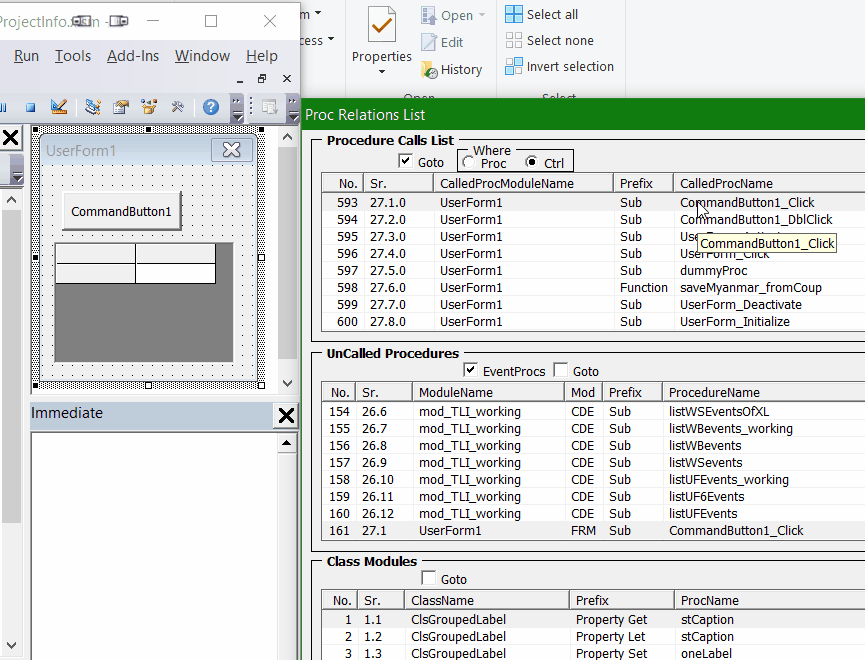Open the Run menu
The width and height of the screenshot is (865, 660).
(x=25, y=56)
